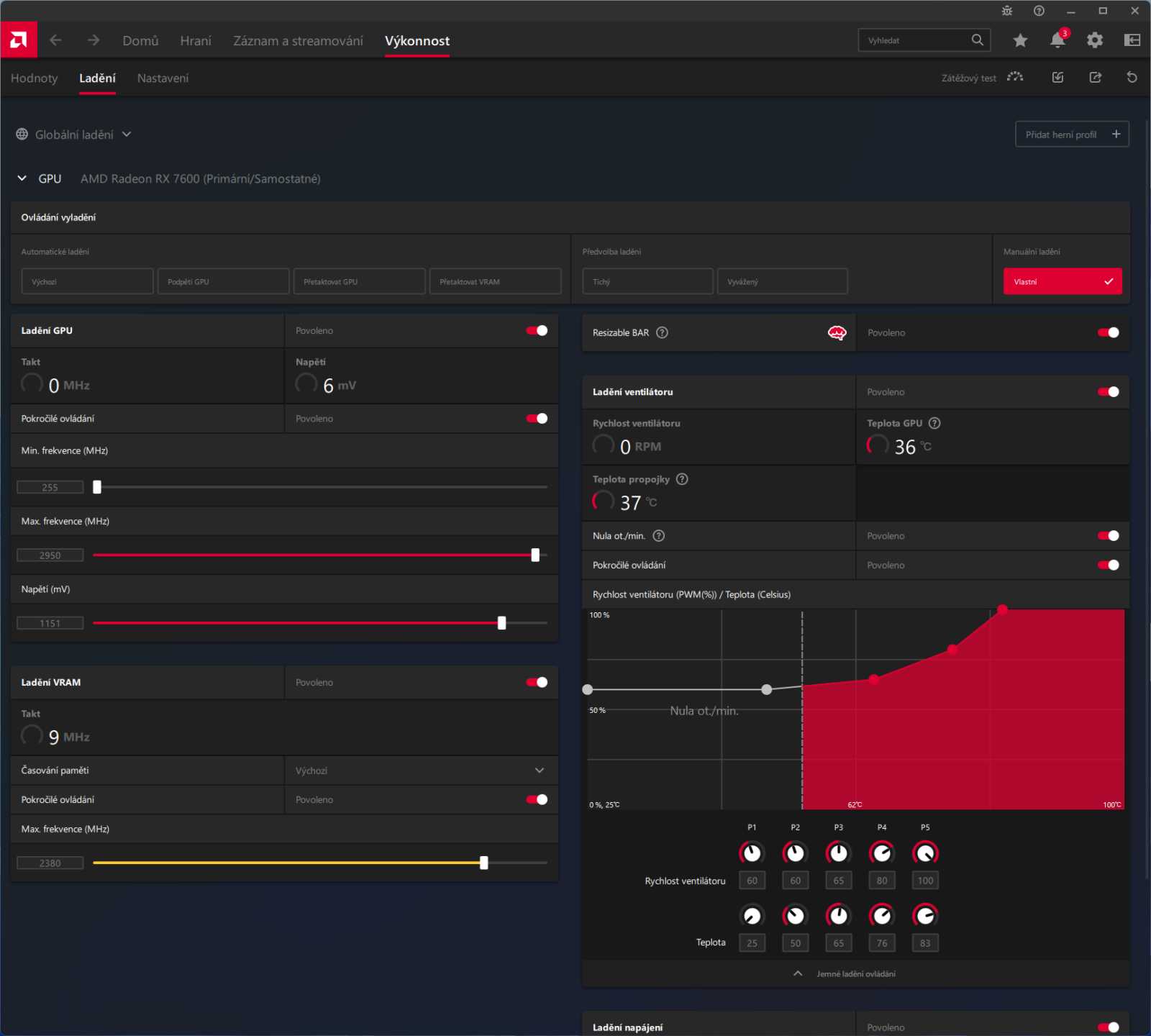Toggle GPU Pokročilé ovládání switch
Viewport: 1151px width, 1036px height.
pos(537,419)
